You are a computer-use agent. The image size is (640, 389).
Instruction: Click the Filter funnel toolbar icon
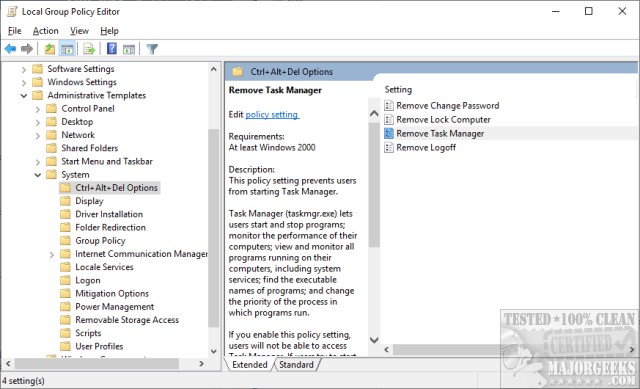click(152, 49)
